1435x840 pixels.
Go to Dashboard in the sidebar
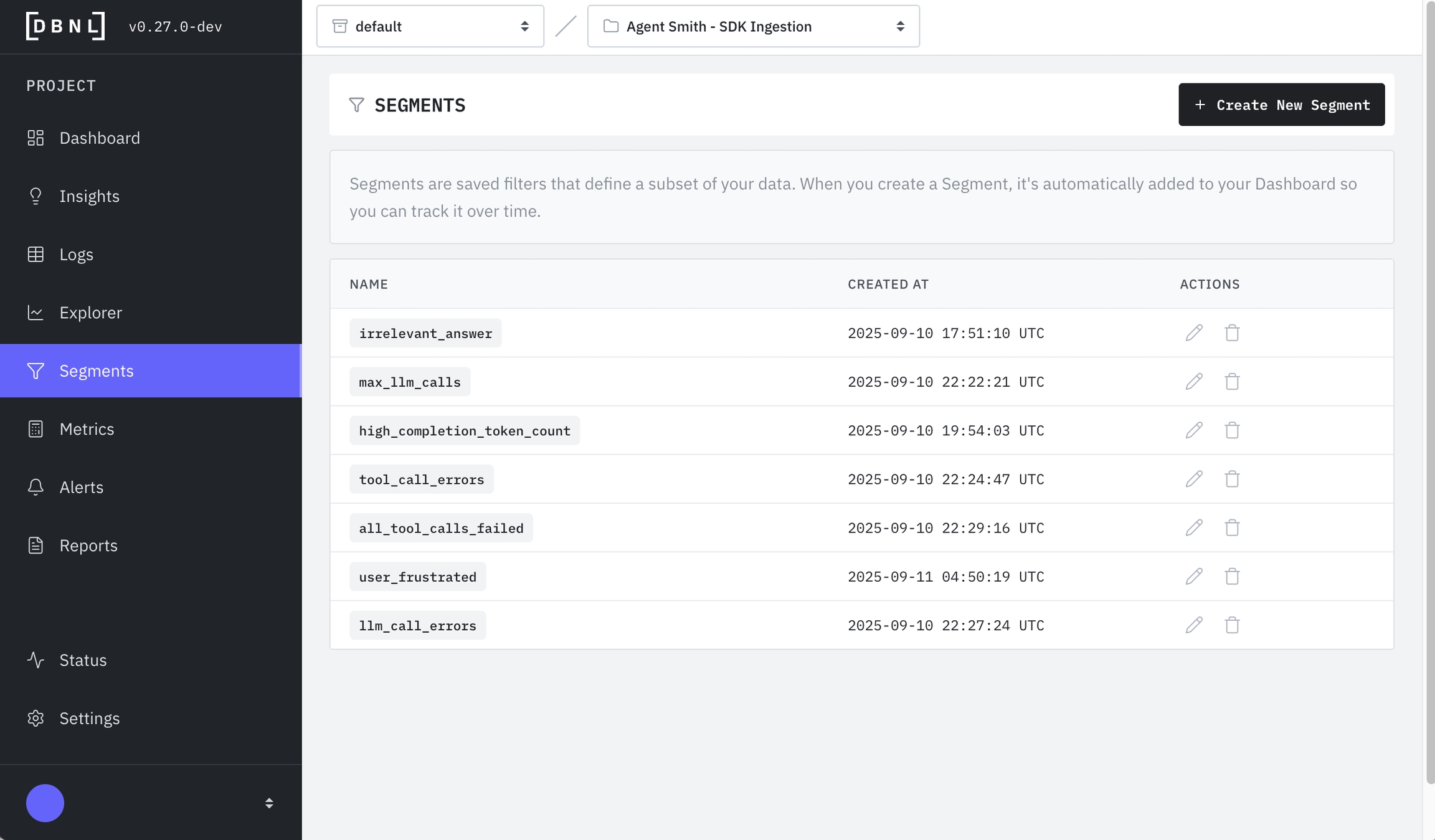pos(100,138)
